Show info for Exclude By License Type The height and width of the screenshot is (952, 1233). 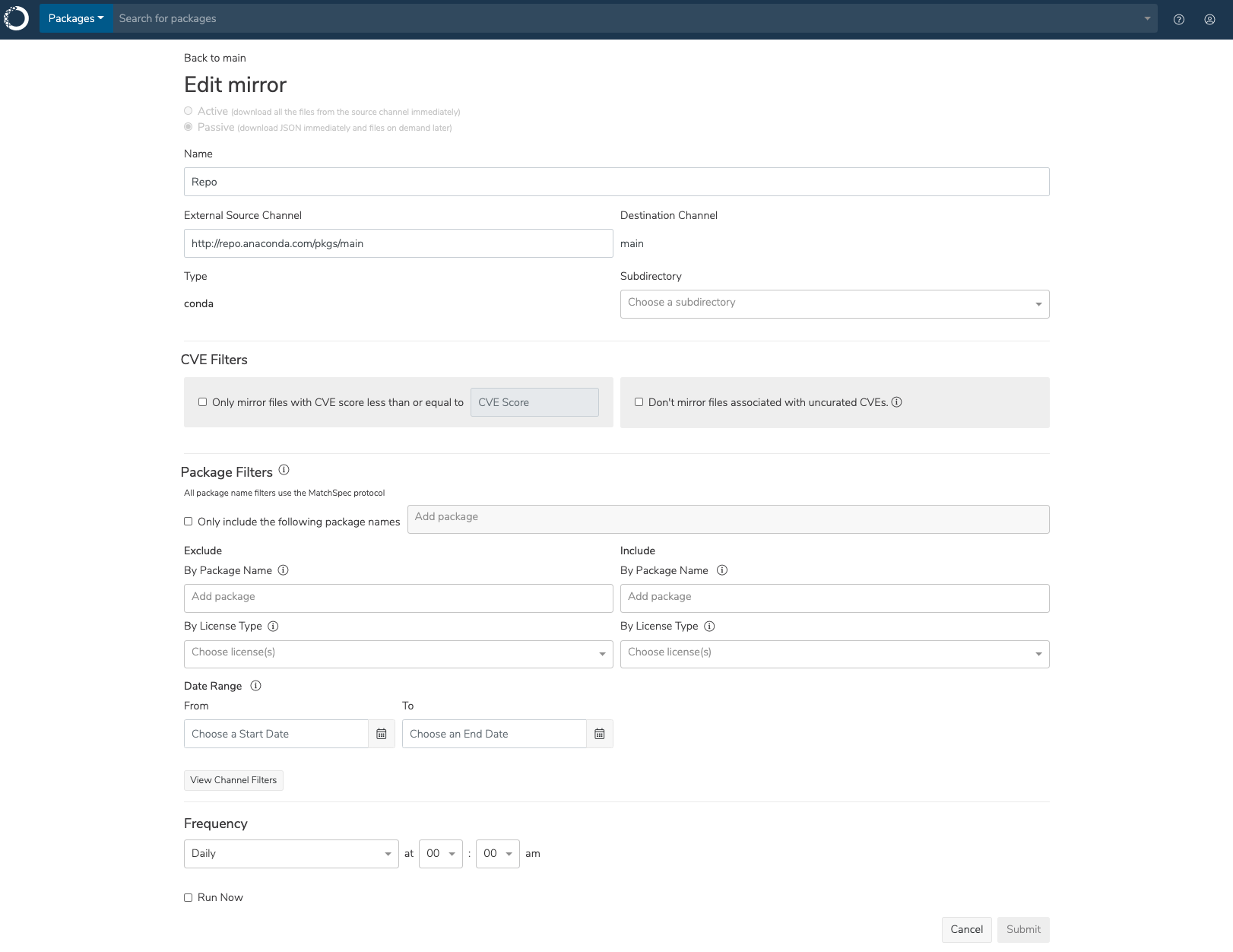click(273, 627)
